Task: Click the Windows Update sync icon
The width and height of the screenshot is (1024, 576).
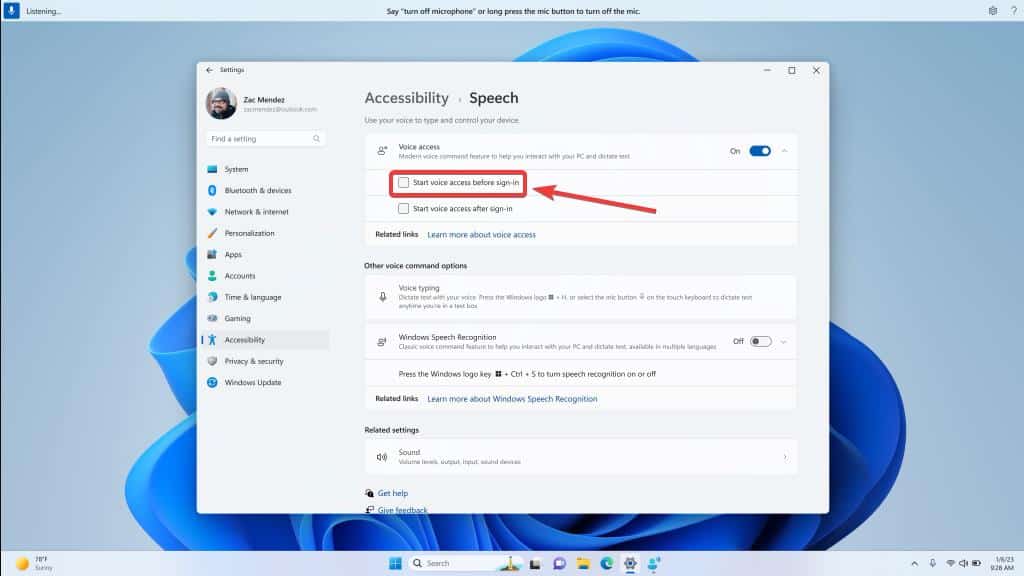Action: 212,382
